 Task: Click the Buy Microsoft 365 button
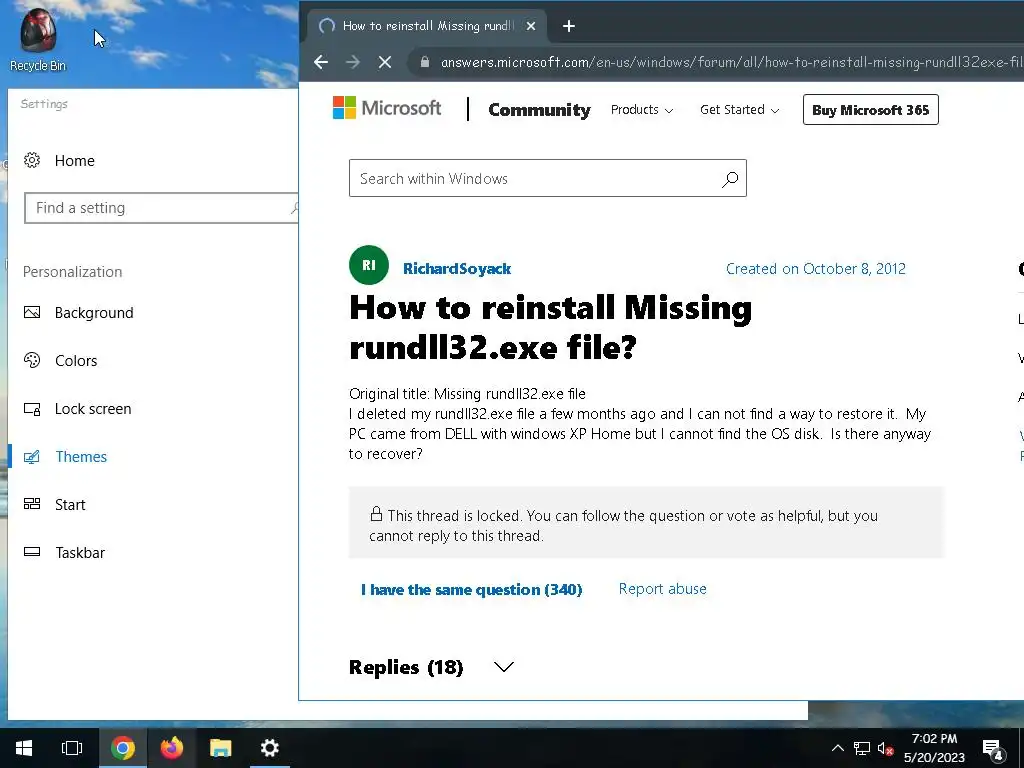pos(871,110)
